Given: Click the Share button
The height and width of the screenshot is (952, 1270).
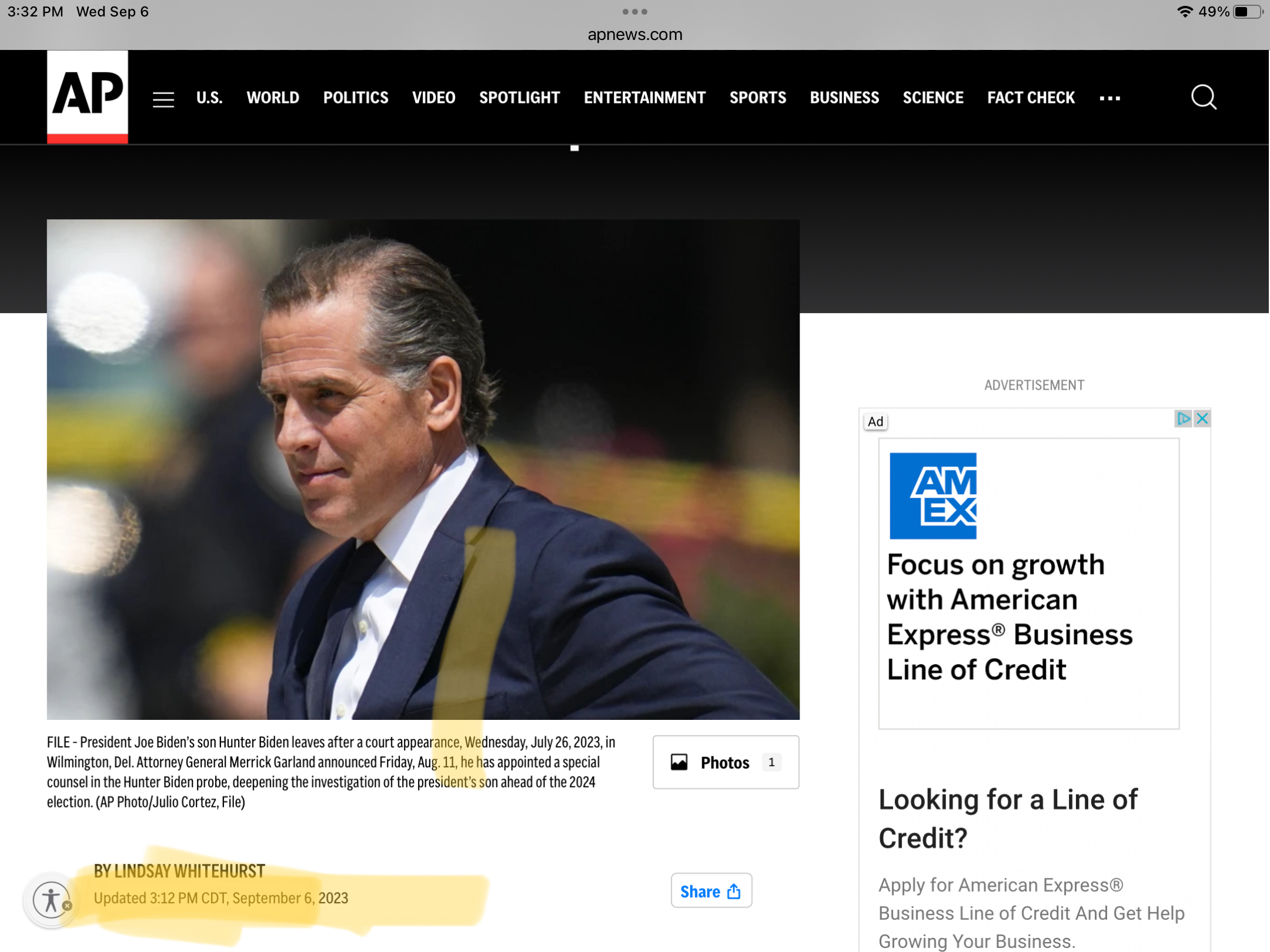Looking at the screenshot, I should pyautogui.click(x=711, y=890).
